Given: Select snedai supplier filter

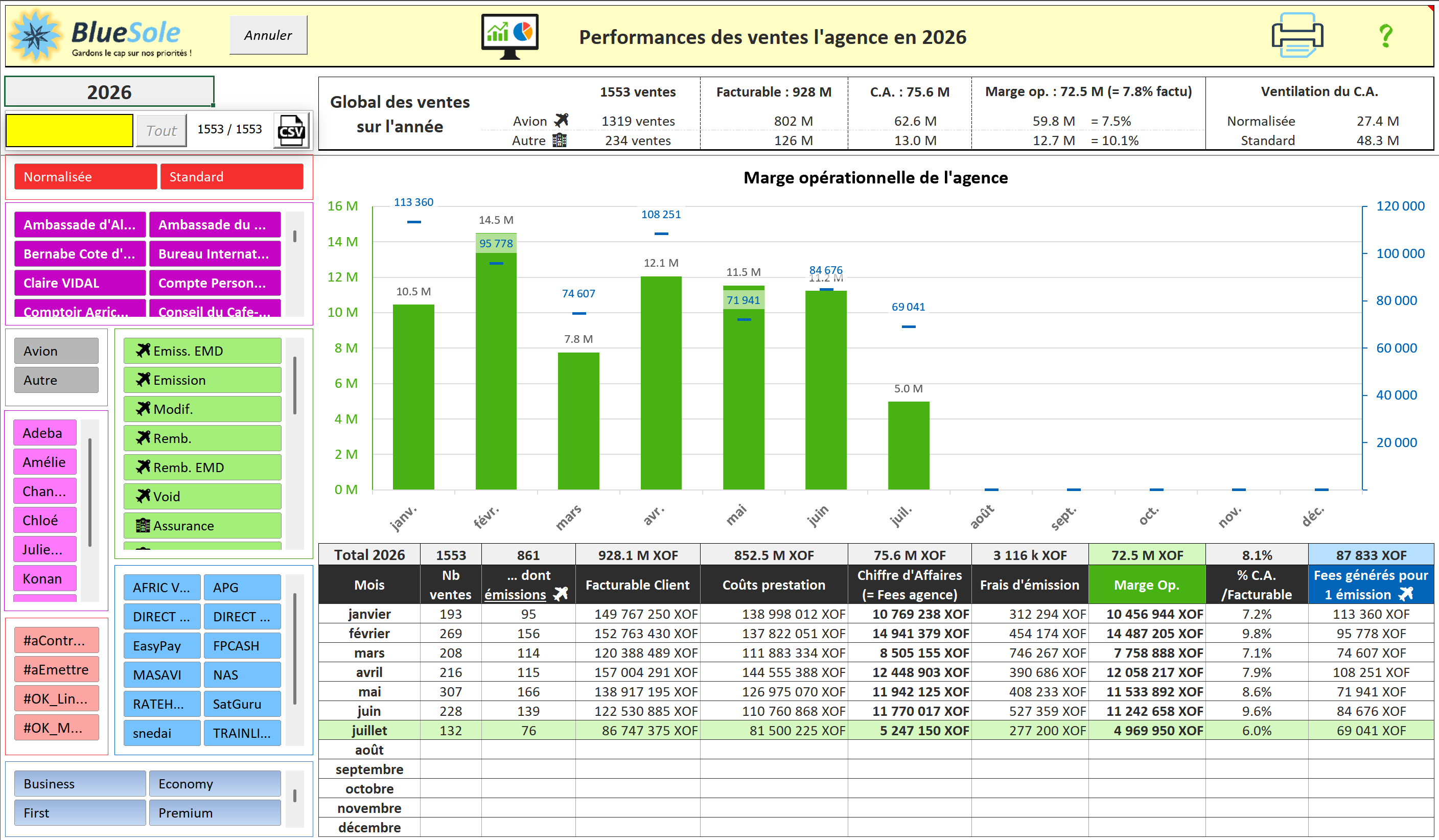Looking at the screenshot, I should (162, 734).
